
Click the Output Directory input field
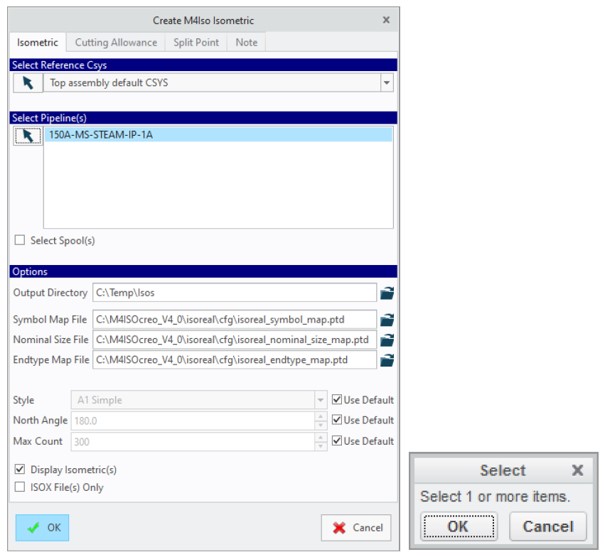[235, 292]
